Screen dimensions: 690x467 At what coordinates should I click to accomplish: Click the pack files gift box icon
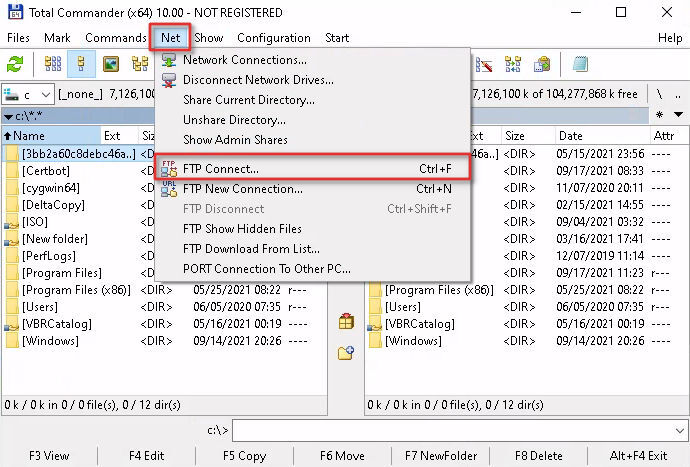click(346, 321)
